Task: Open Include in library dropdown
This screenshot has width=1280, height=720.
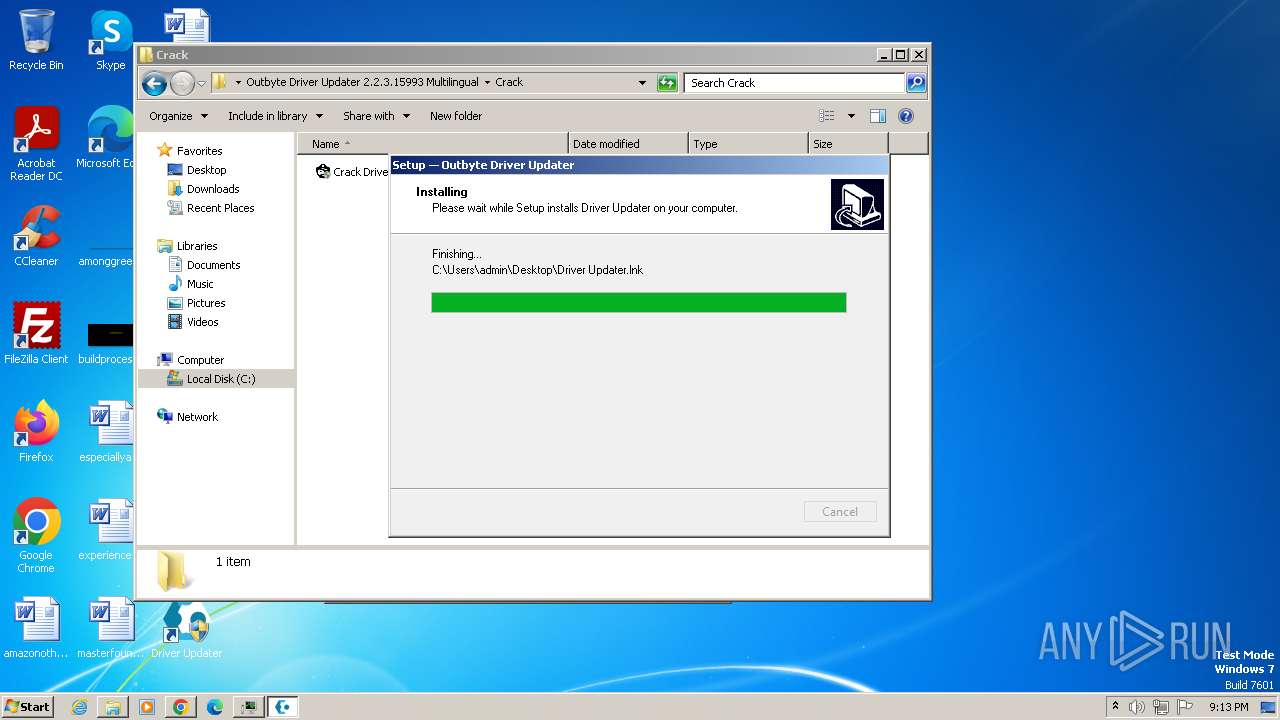Action: [x=275, y=116]
